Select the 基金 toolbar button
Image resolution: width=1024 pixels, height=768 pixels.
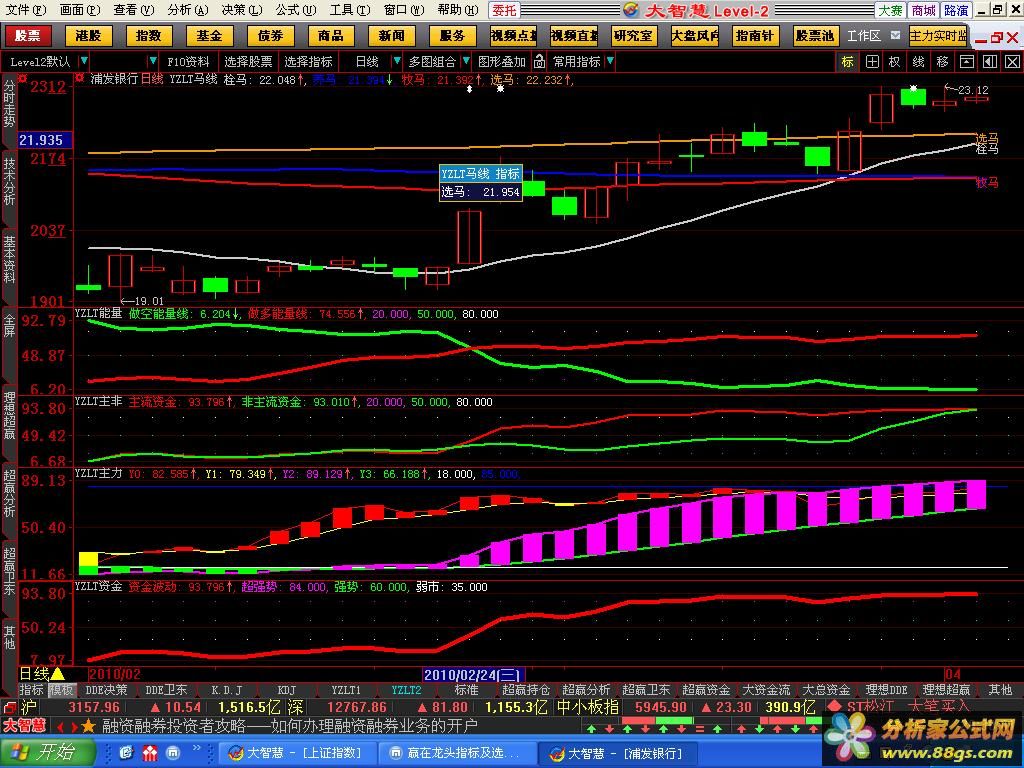tap(209, 36)
